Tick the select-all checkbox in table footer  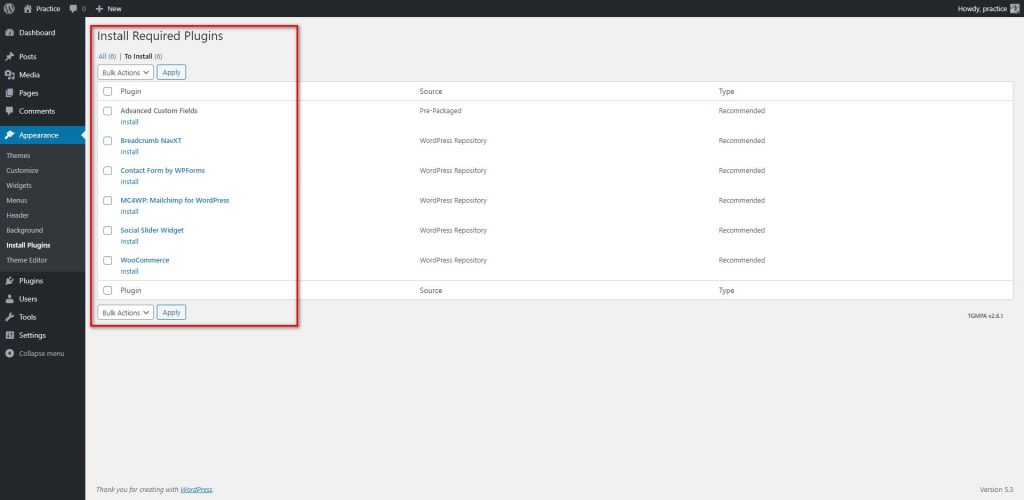(108, 290)
